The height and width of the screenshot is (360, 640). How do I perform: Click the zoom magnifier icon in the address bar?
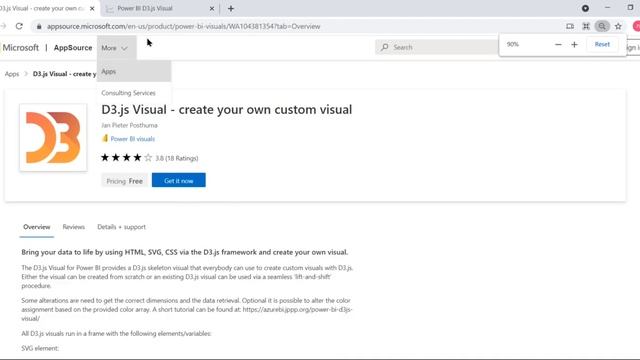[x=602, y=27]
